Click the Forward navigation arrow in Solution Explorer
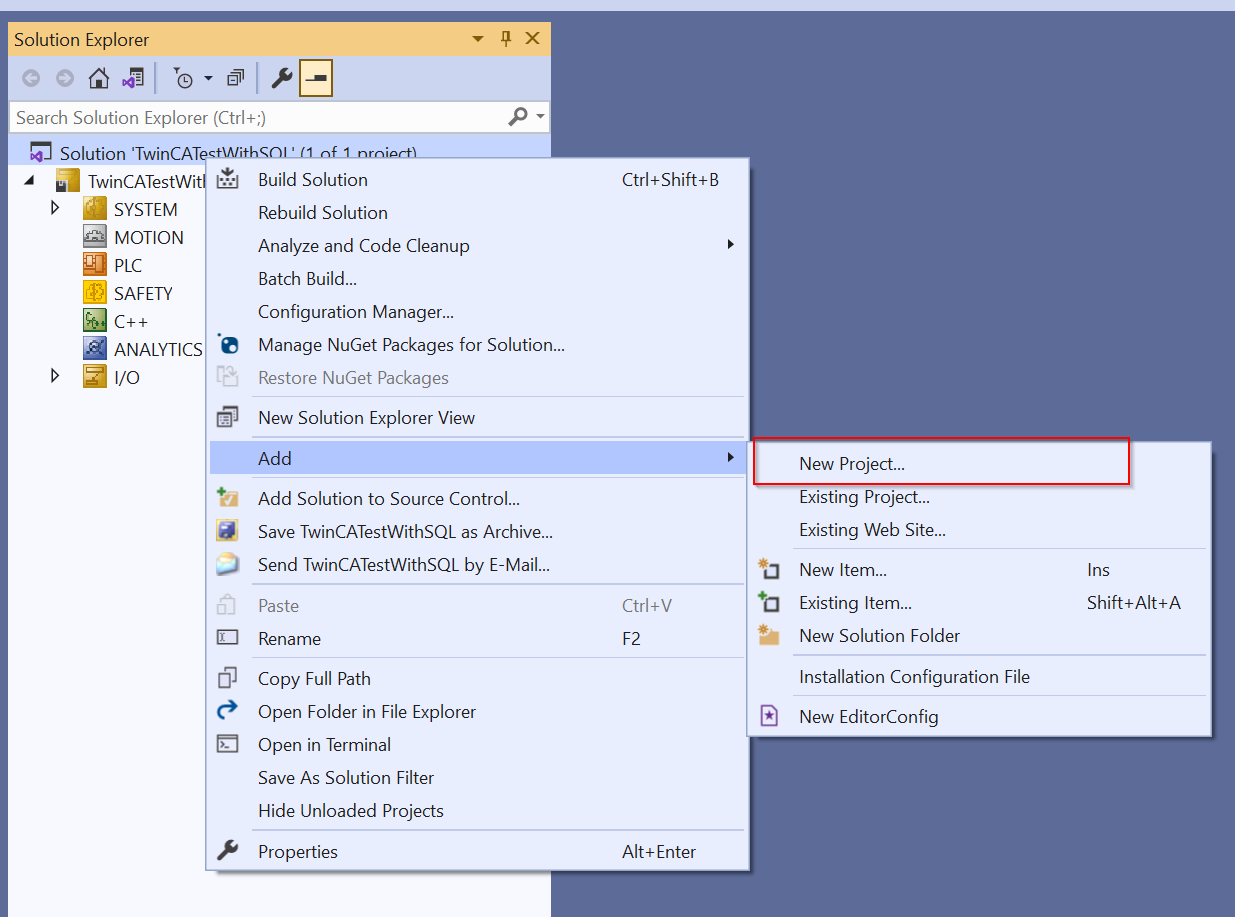The height and width of the screenshot is (917, 1235). click(x=65, y=78)
